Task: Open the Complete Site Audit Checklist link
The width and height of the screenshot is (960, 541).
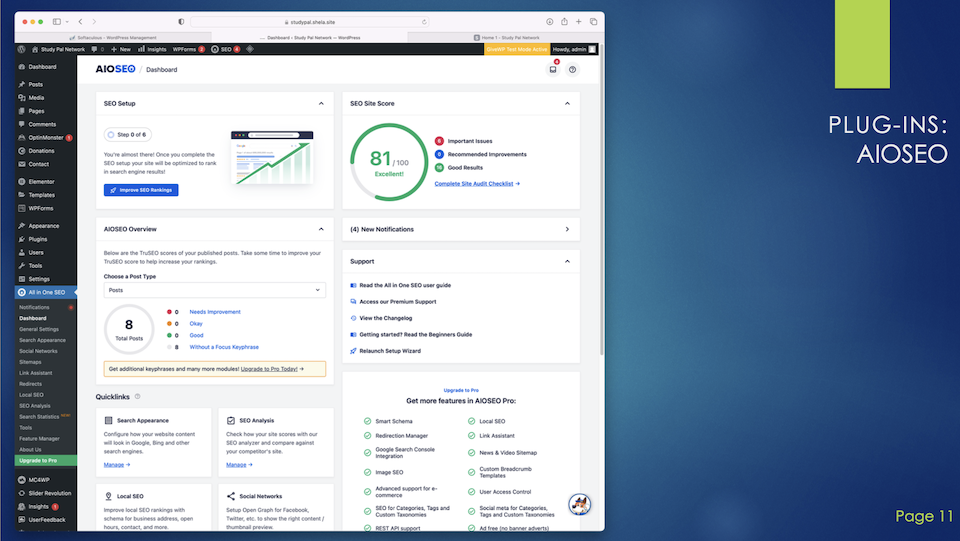Action: pyautogui.click(x=477, y=184)
